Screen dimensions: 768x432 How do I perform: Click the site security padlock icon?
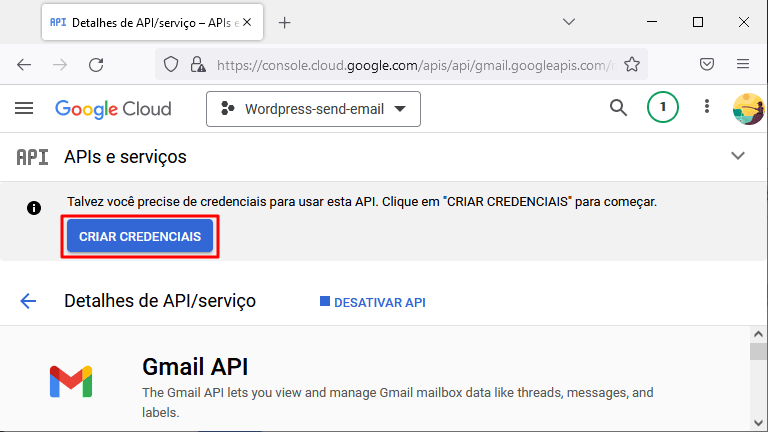tap(198, 65)
